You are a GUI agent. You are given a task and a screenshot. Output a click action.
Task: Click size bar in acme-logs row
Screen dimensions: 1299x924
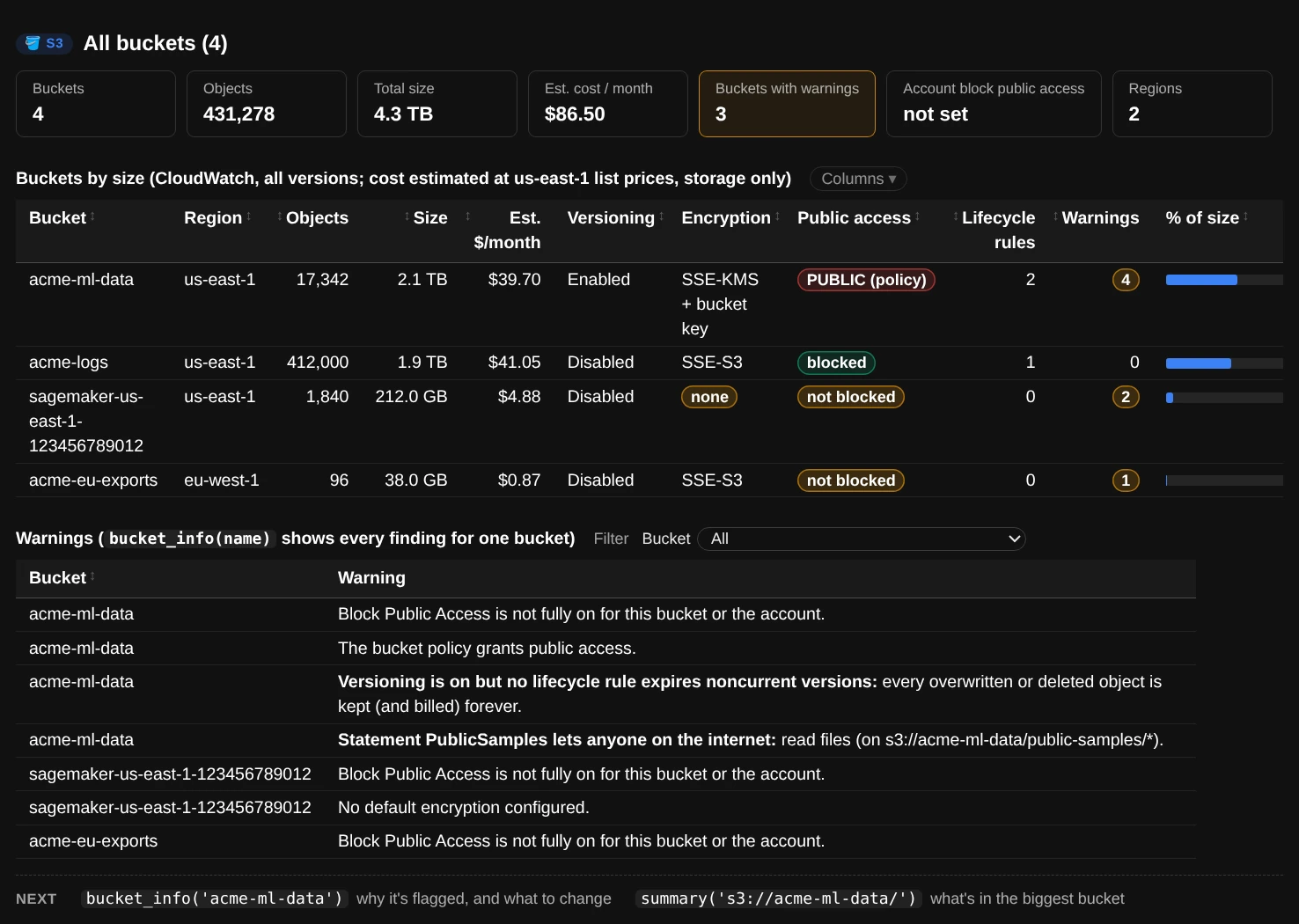pyautogui.click(x=1224, y=363)
